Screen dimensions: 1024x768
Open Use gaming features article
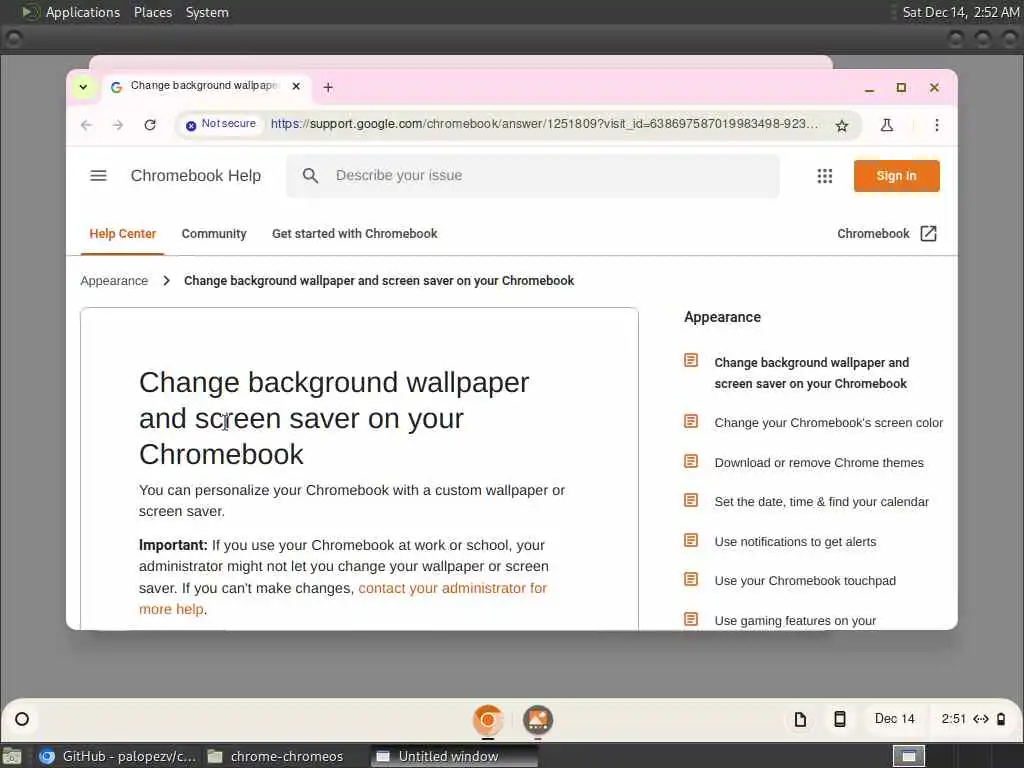tap(795, 620)
